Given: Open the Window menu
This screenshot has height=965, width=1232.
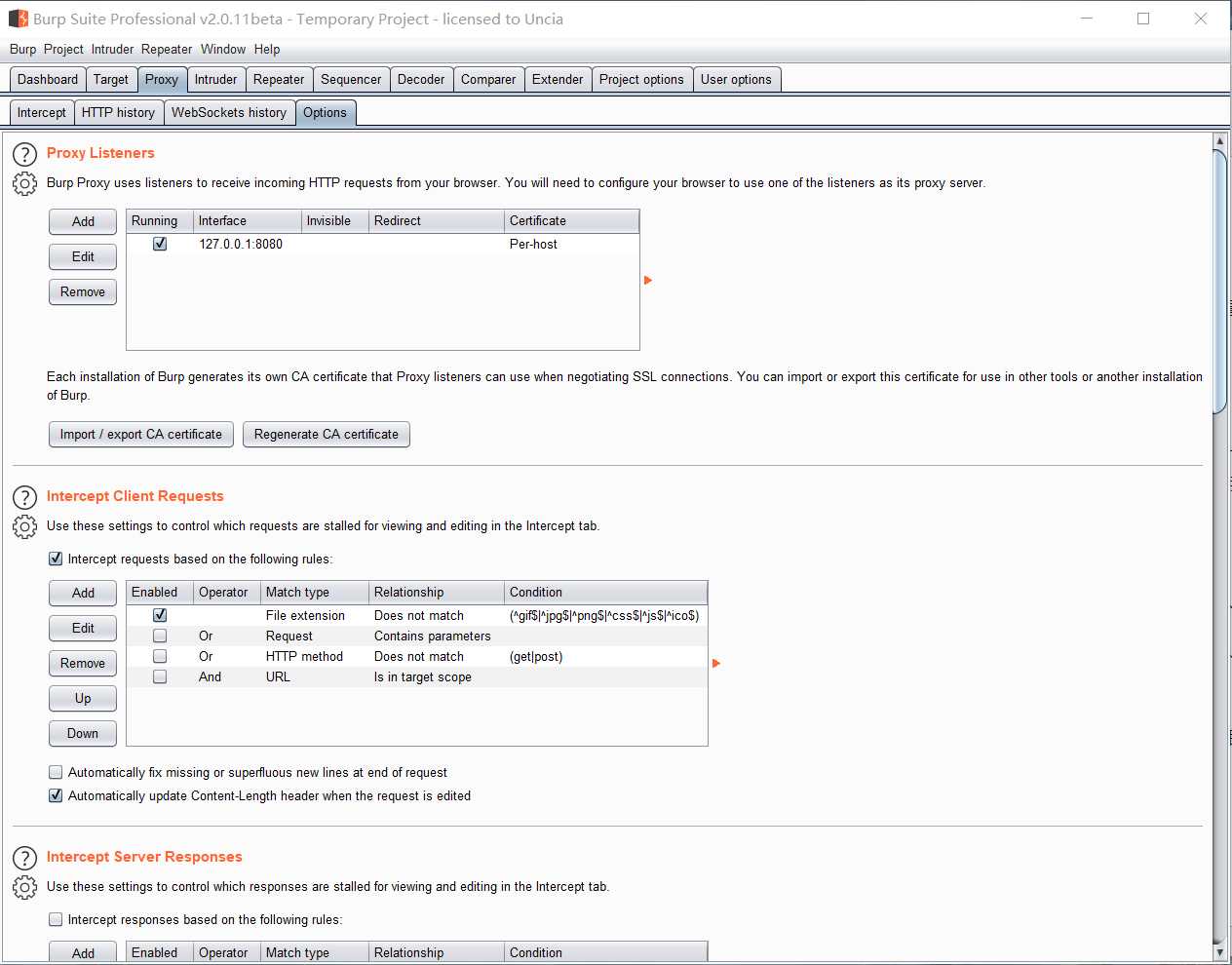Looking at the screenshot, I should pyautogui.click(x=223, y=49).
